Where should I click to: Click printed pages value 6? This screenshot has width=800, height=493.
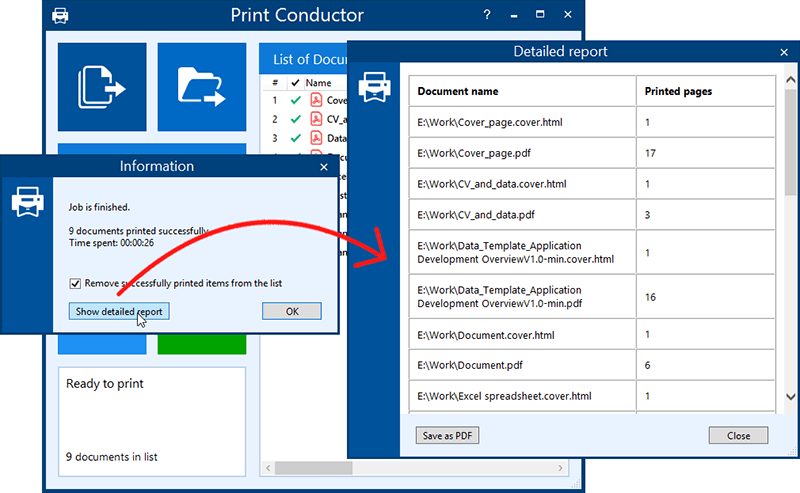tap(647, 365)
